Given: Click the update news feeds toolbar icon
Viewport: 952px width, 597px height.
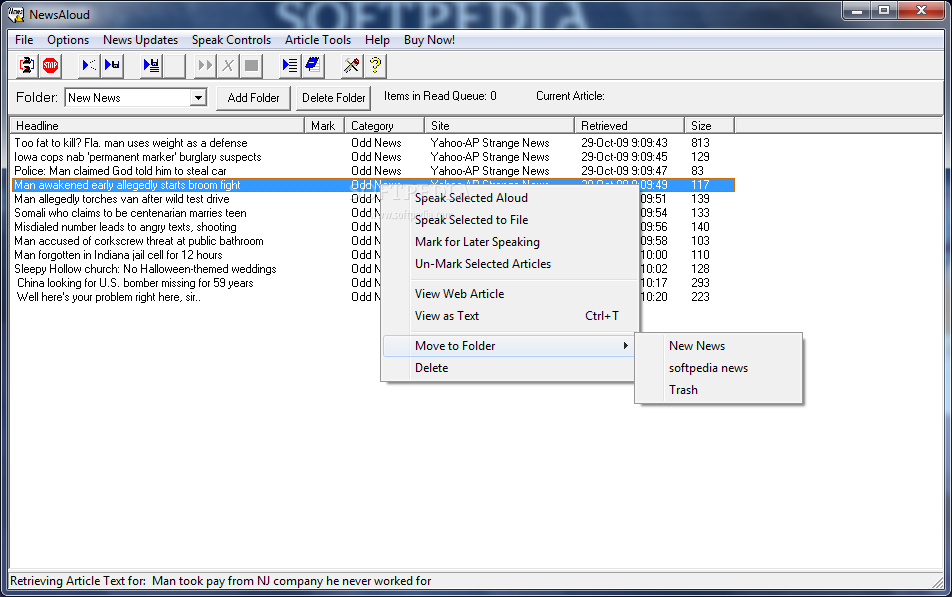Looking at the screenshot, I should click(x=27, y=65).
